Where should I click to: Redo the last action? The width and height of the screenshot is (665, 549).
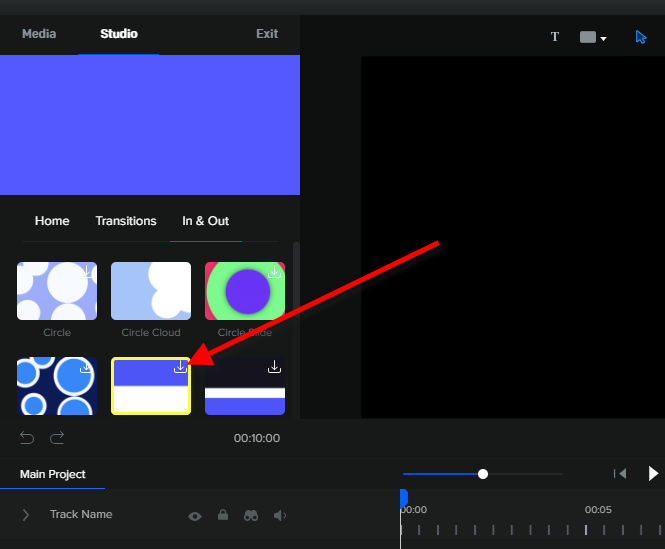pyautogui.click(x=57, y=438)
